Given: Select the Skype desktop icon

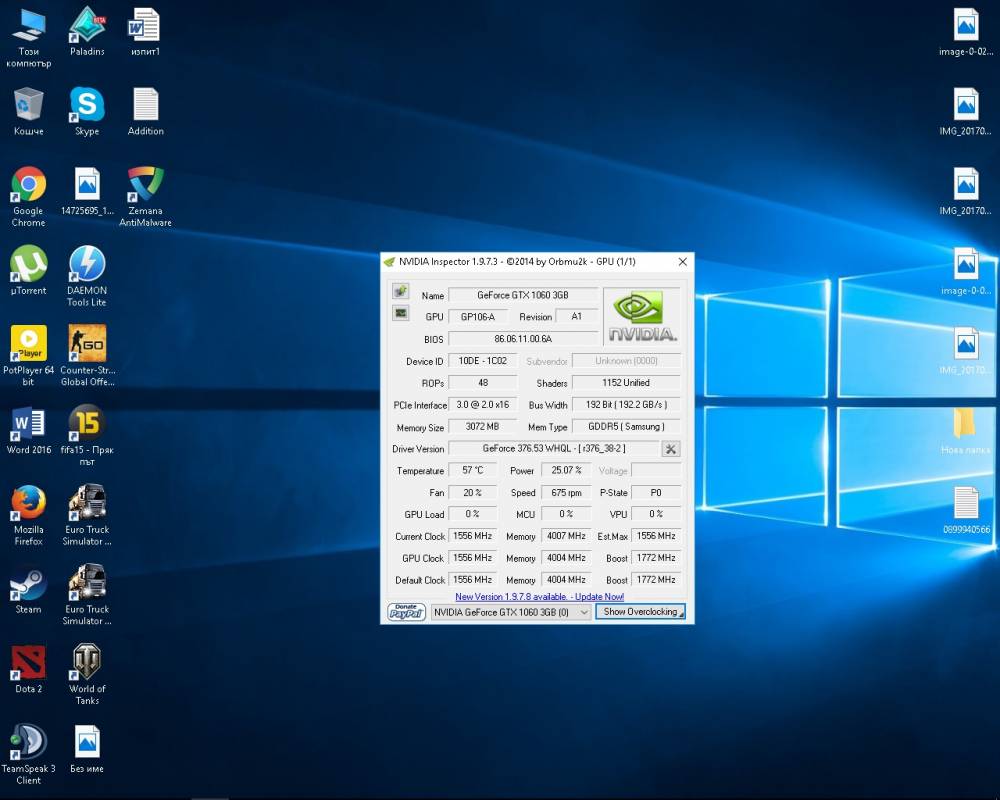Looking at the screenshot, I should 87,112.
